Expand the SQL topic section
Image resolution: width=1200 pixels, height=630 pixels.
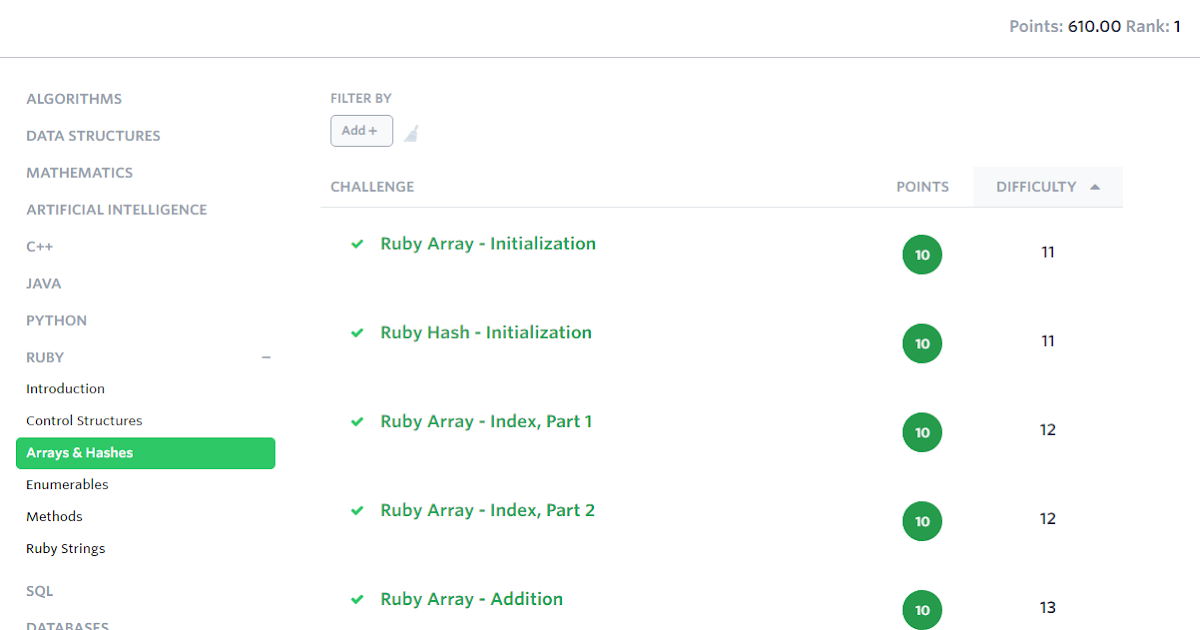pyautogui.click(x=39, y=591)
